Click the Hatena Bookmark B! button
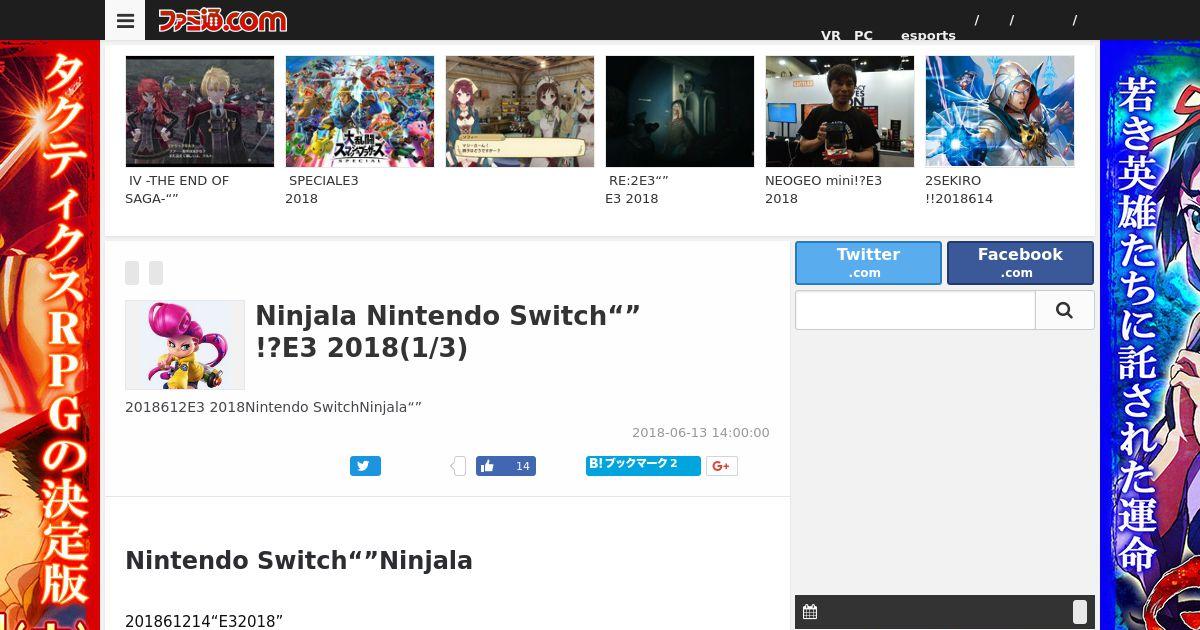 tap(643, 465)
